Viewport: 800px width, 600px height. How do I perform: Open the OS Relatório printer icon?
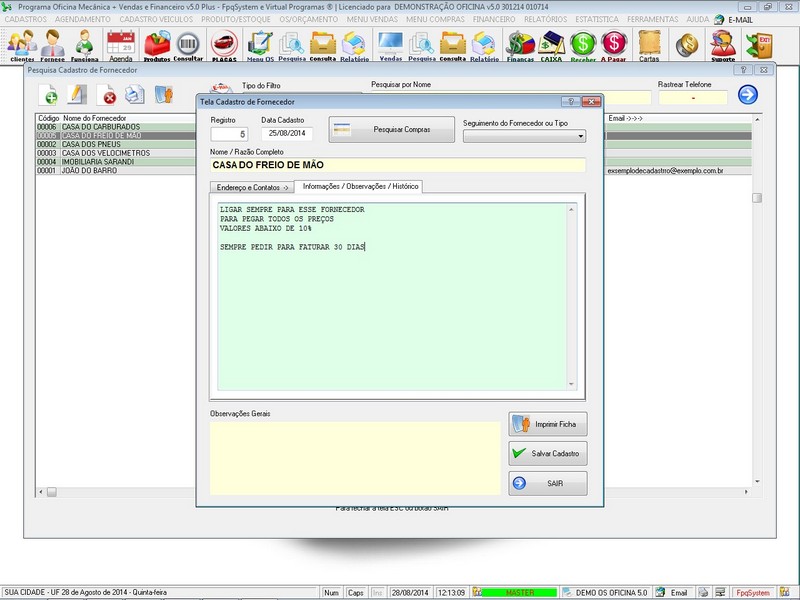[355, 45]
